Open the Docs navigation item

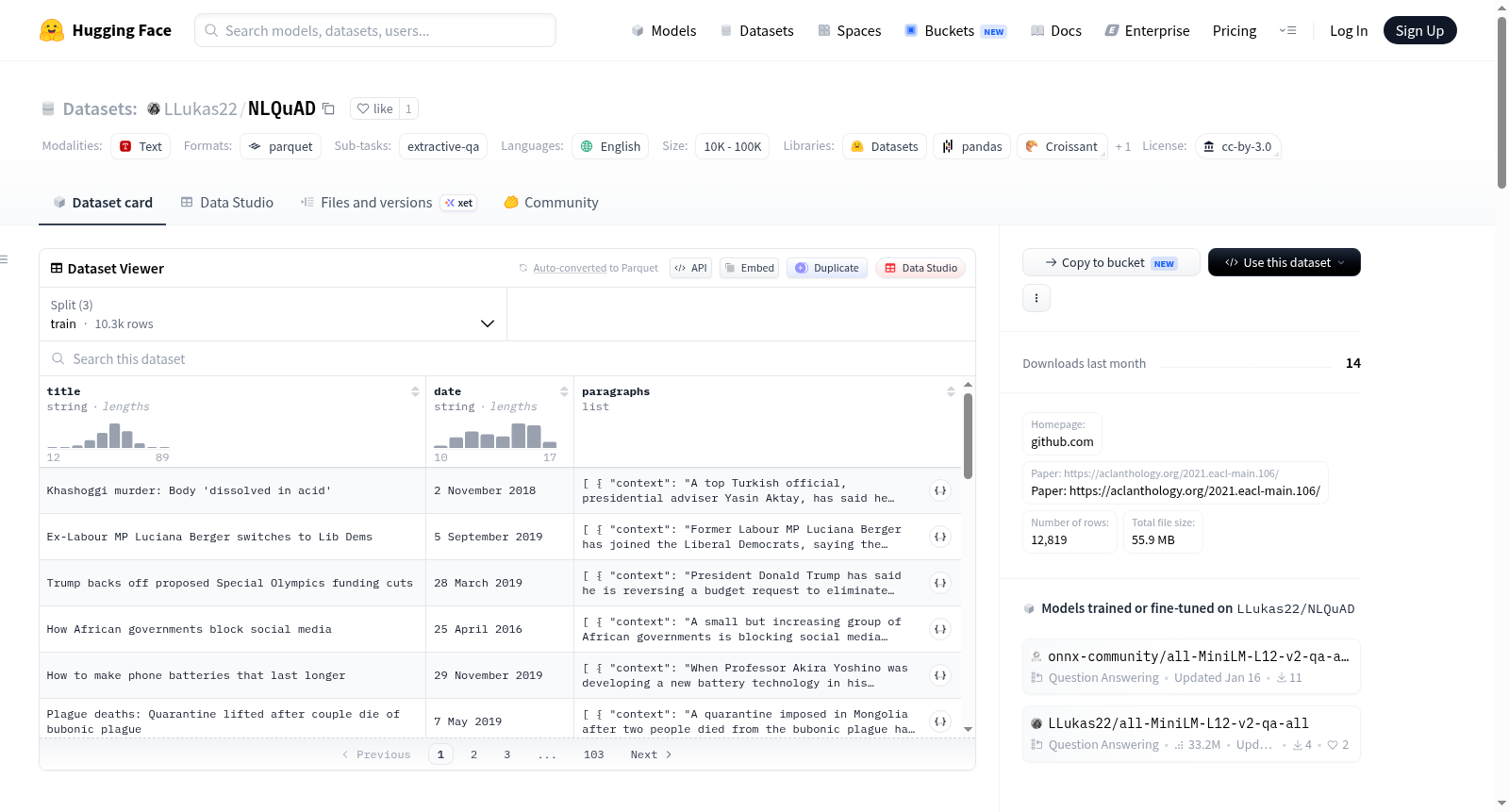point(1056,30)
